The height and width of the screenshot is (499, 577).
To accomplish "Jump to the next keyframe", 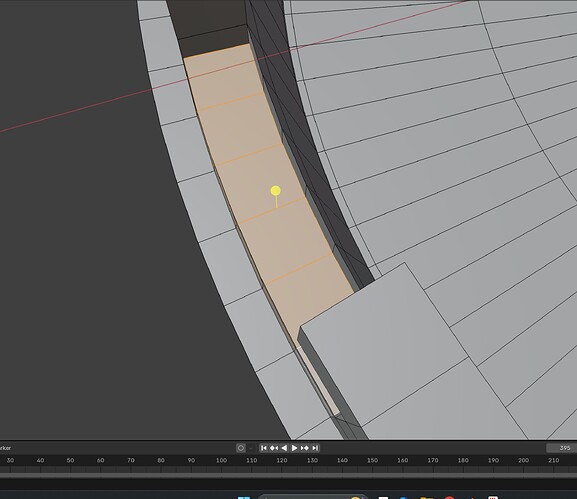I will (x=305, y=448).
